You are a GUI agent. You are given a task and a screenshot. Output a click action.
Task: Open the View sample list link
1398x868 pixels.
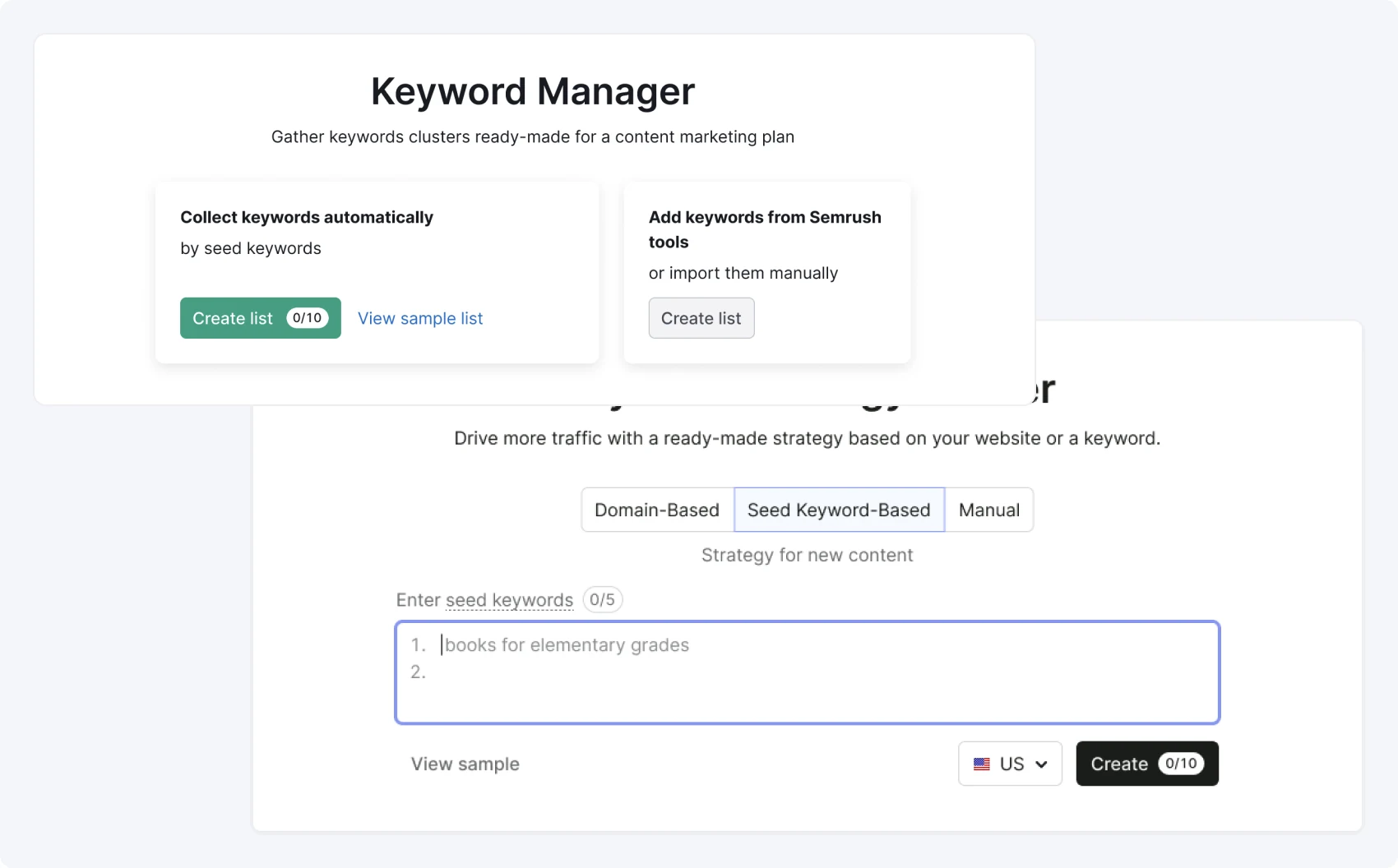[420, 318]
